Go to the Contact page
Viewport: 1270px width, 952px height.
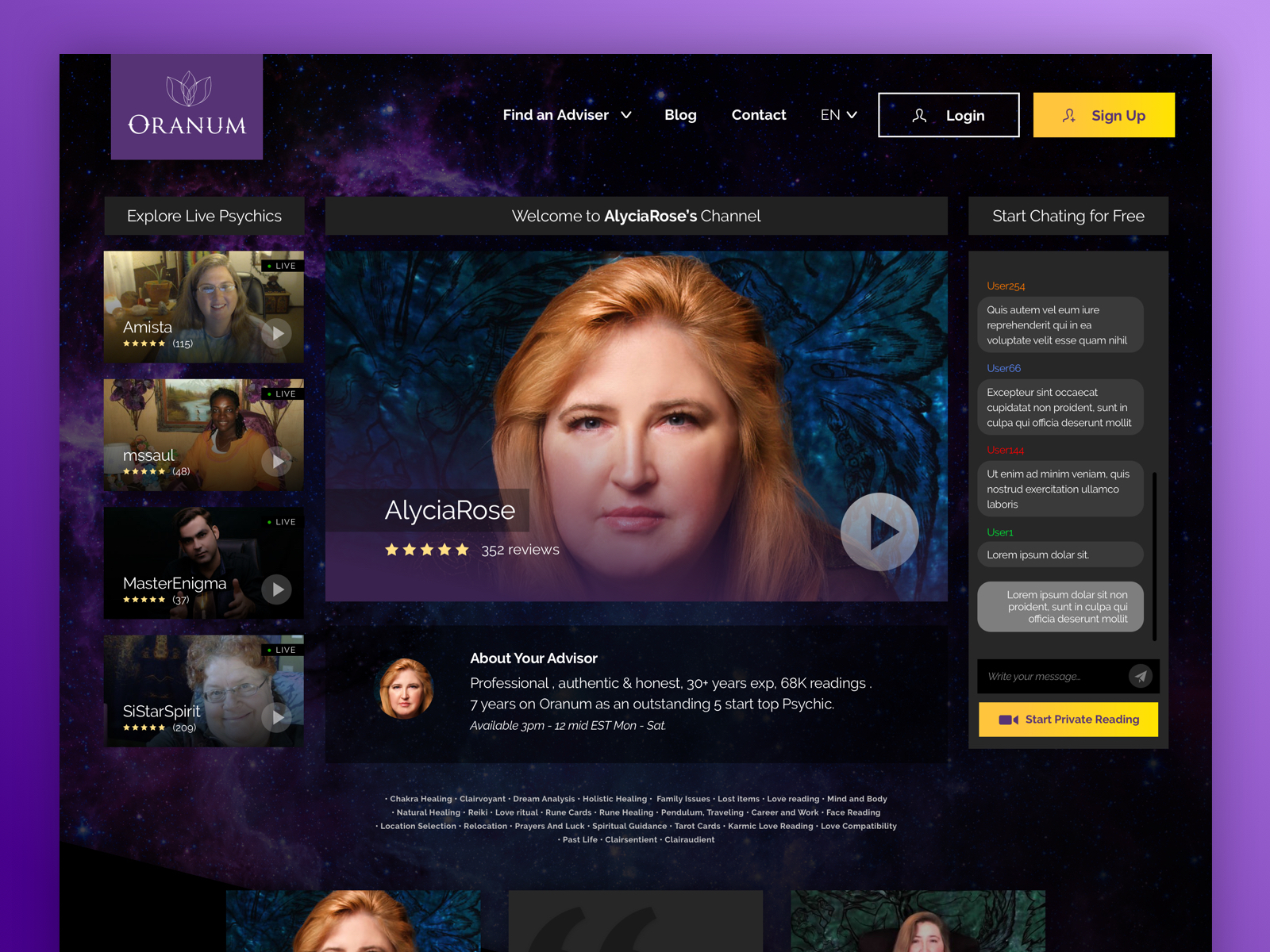758,115
